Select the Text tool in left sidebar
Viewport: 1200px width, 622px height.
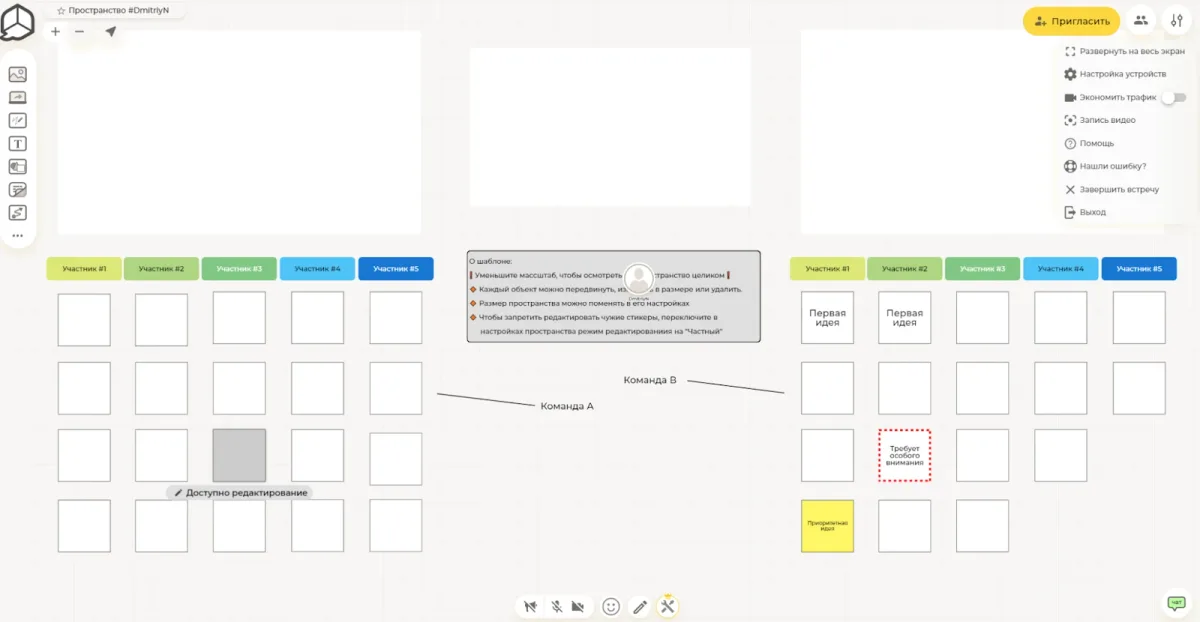[x=17, y=144]
